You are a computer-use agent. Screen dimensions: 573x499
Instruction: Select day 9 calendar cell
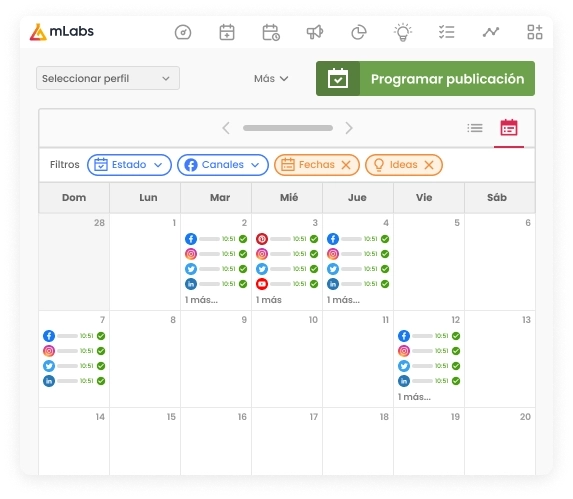click(x=216, y=359)
